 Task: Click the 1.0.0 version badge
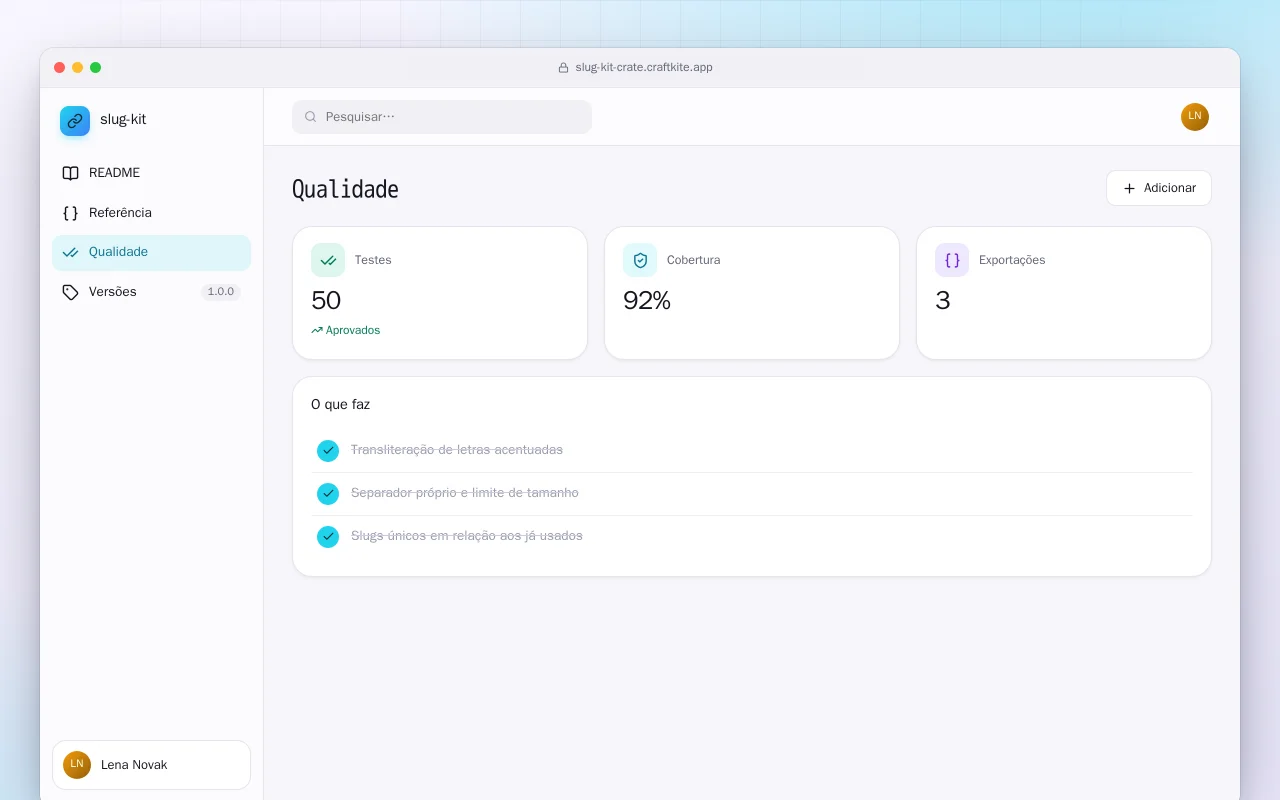click(220, 292)
